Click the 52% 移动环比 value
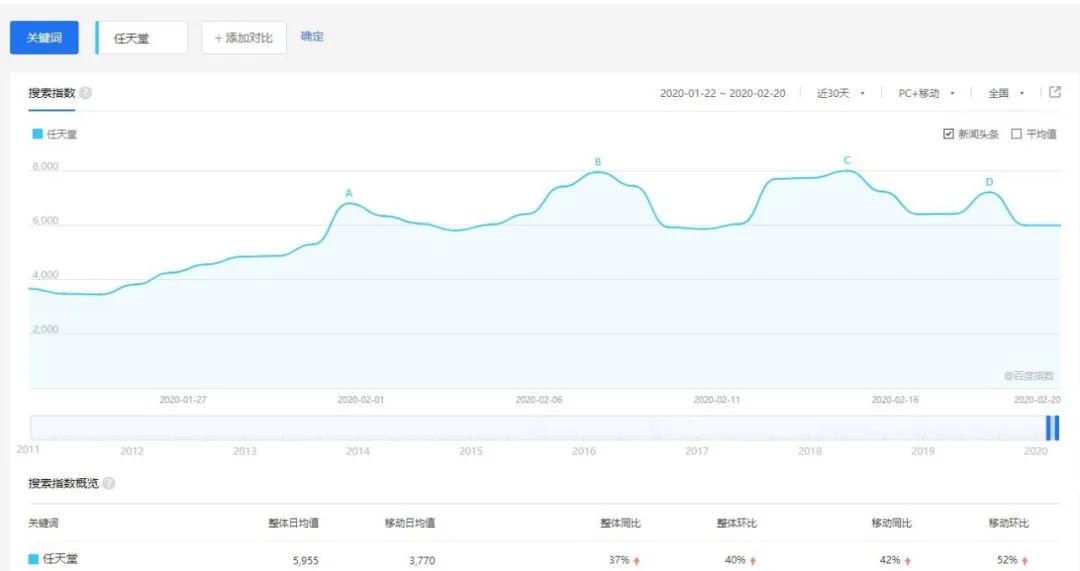Image resolution: width=1080 pixels, height=571 pixels. pyautogui.click(x=1007, y=560)
